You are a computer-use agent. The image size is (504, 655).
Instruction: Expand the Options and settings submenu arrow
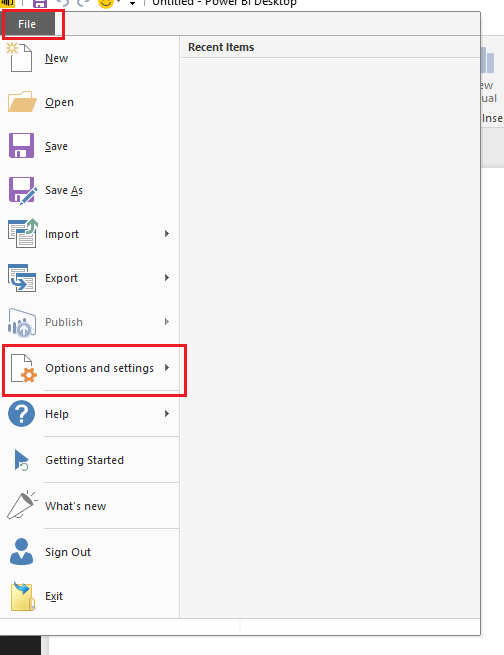point(167,368)
